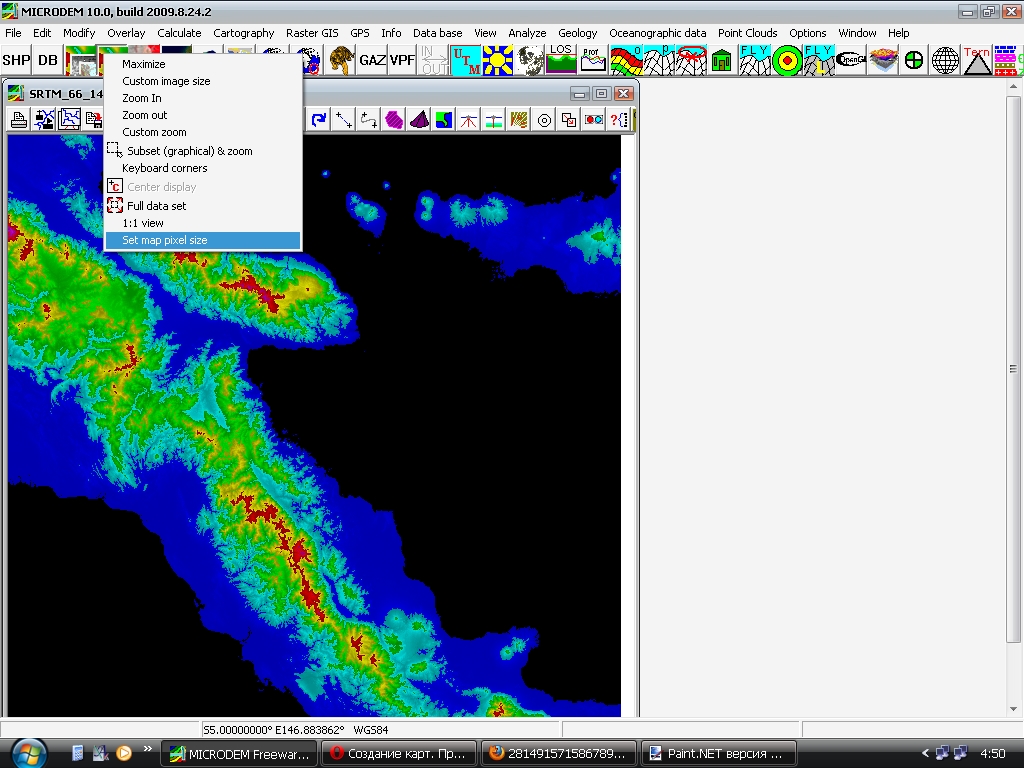Click the printer icon in map window
This screenshot has height=768, width=1024.
18,120
